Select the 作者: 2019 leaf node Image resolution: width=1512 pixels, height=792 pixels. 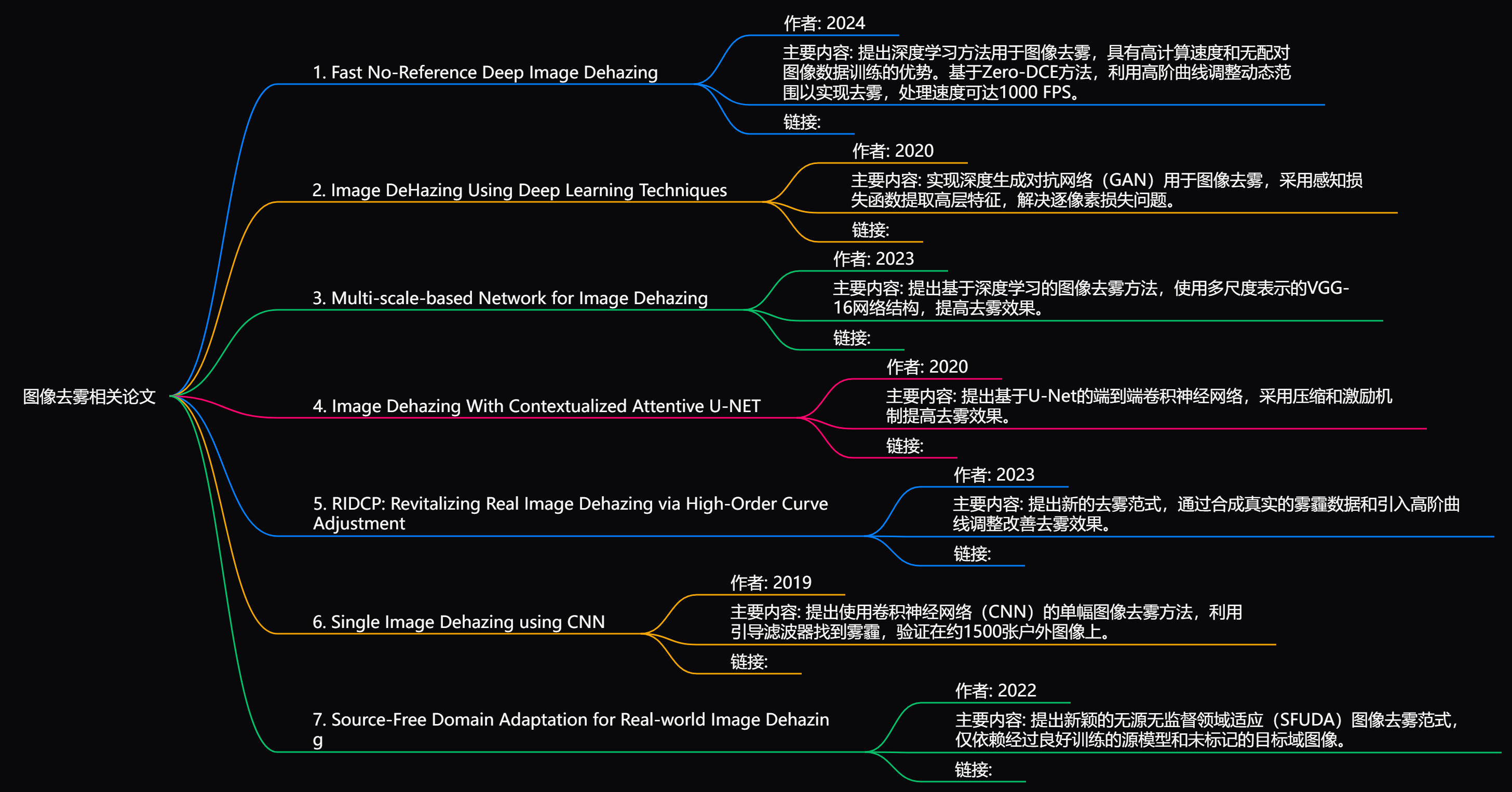point(770,583)
